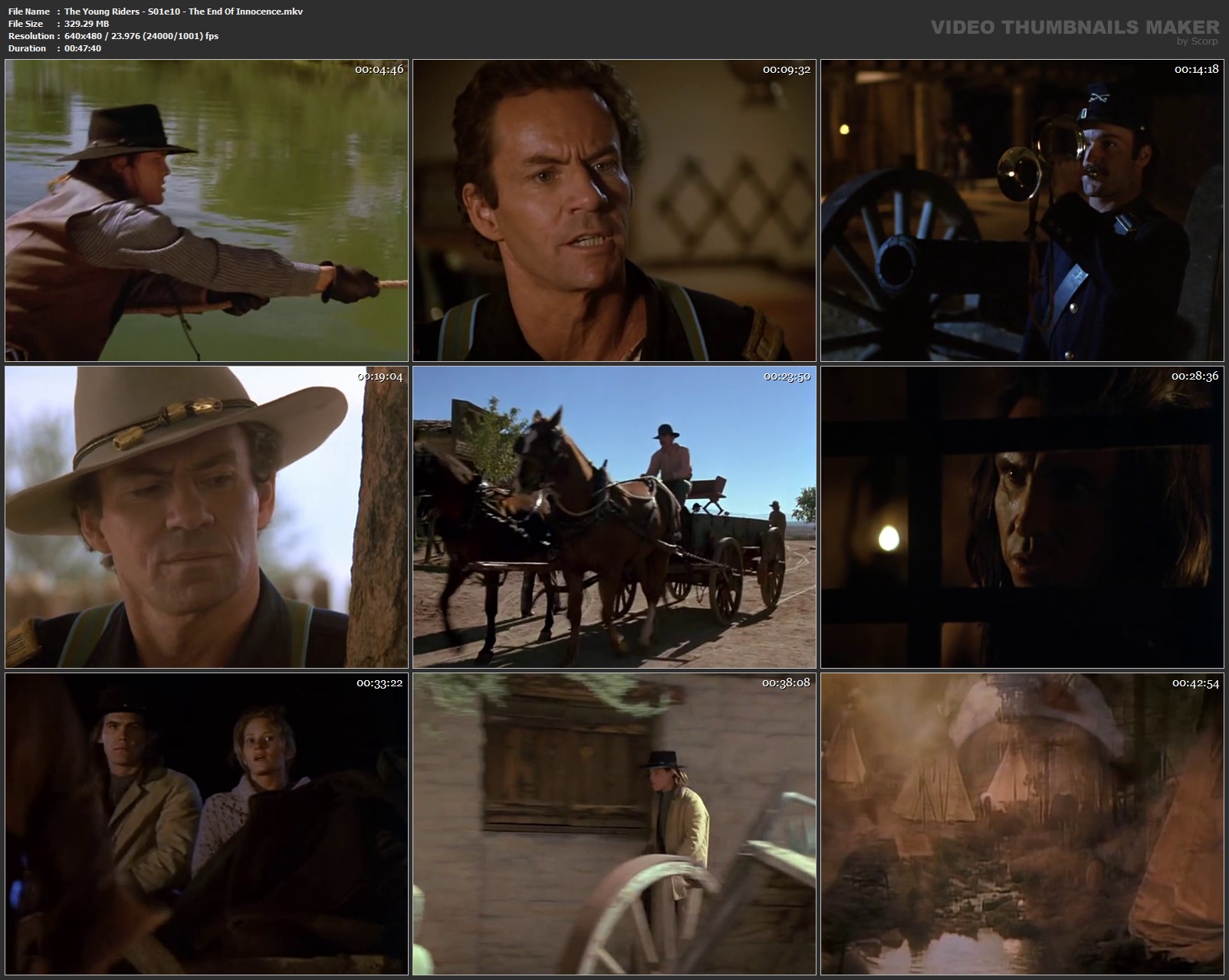Click the 00:09:32 timestamp
Screen dimensions: 1229x980
pos(787,69)
